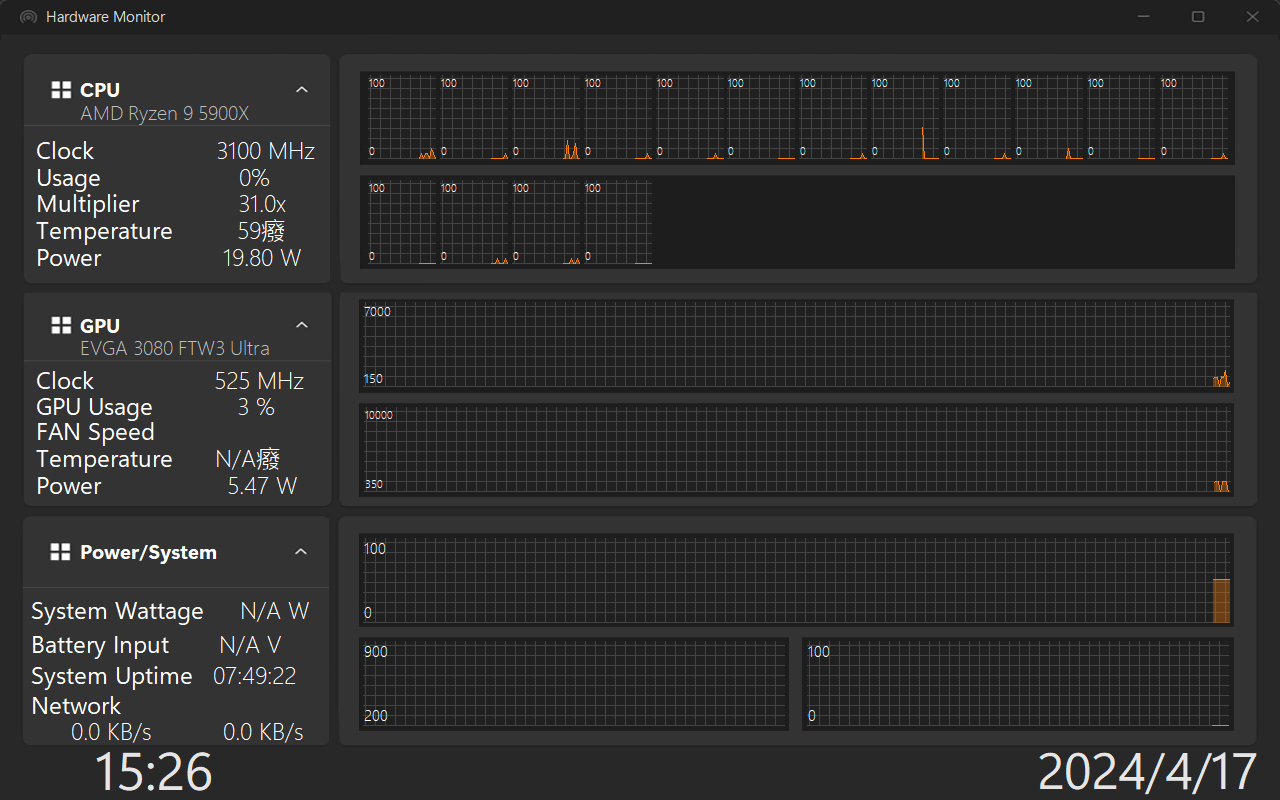Click the graph scaled 200 to 900

tap(574, 684)
